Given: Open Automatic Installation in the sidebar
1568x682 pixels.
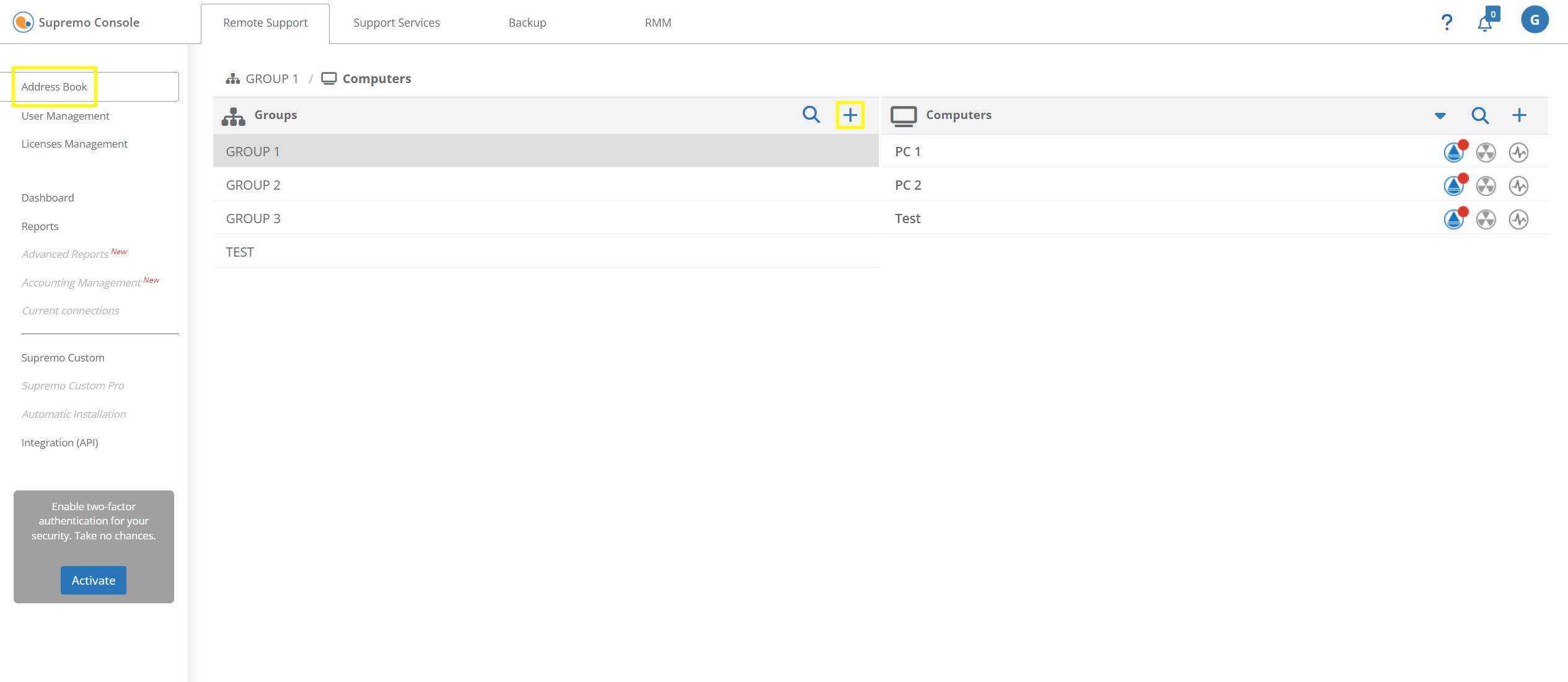Looking at the screenshot, I should [74, 414].
